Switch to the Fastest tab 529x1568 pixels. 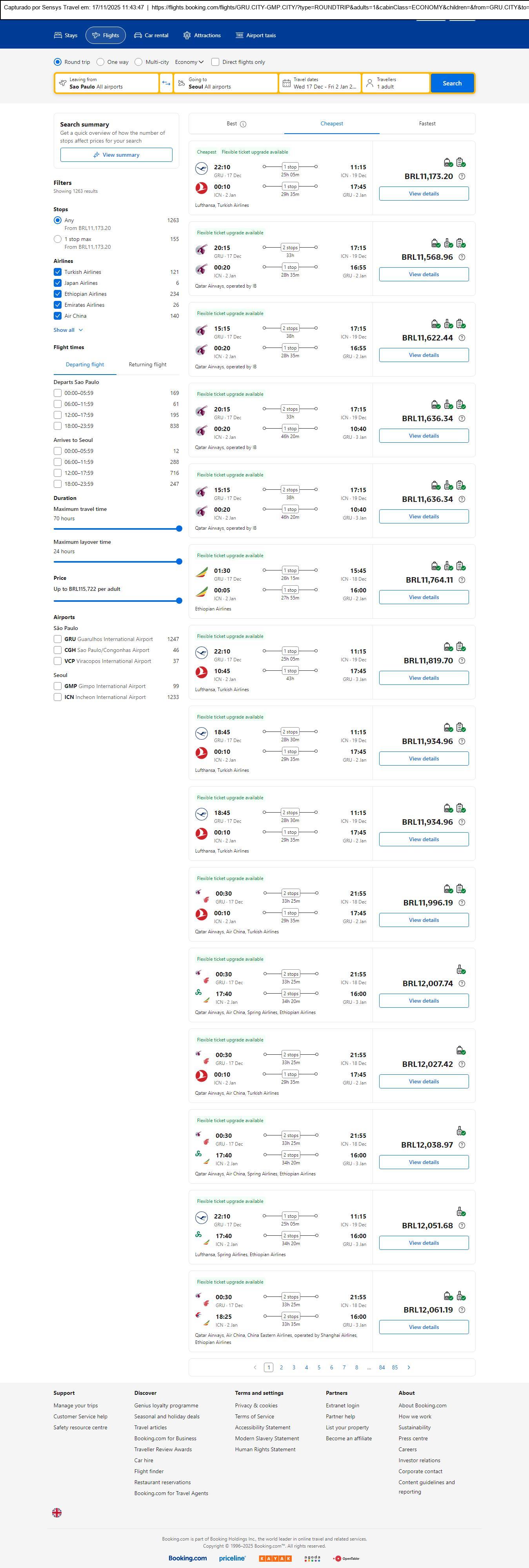pos(427,123)
